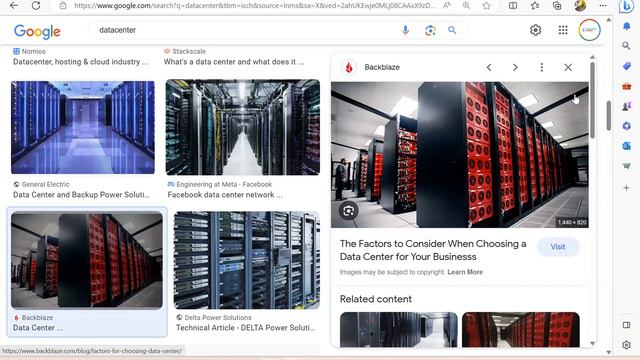Open sidebar settings gear at bottom
640x360 pixels.
coord(627,345)
